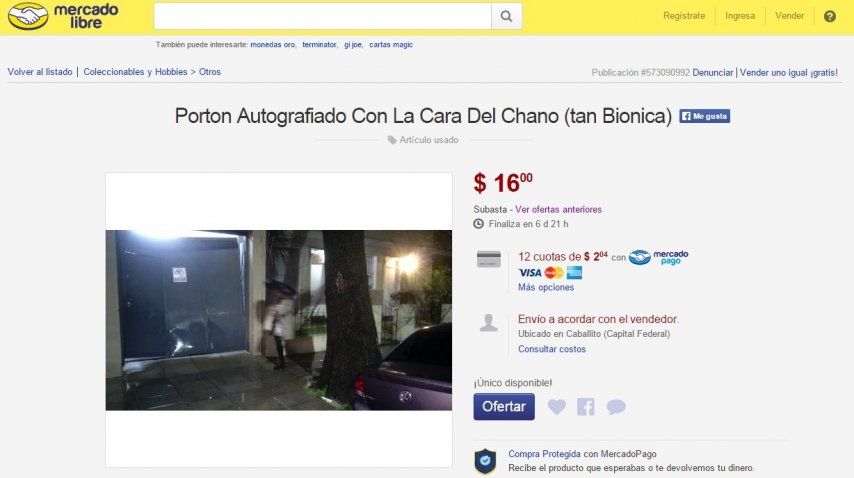Image resolution: width=854 pixels, height=478 pixels.
Task: Open Ver ofertas anteriores link
Action: click(558, 210)
